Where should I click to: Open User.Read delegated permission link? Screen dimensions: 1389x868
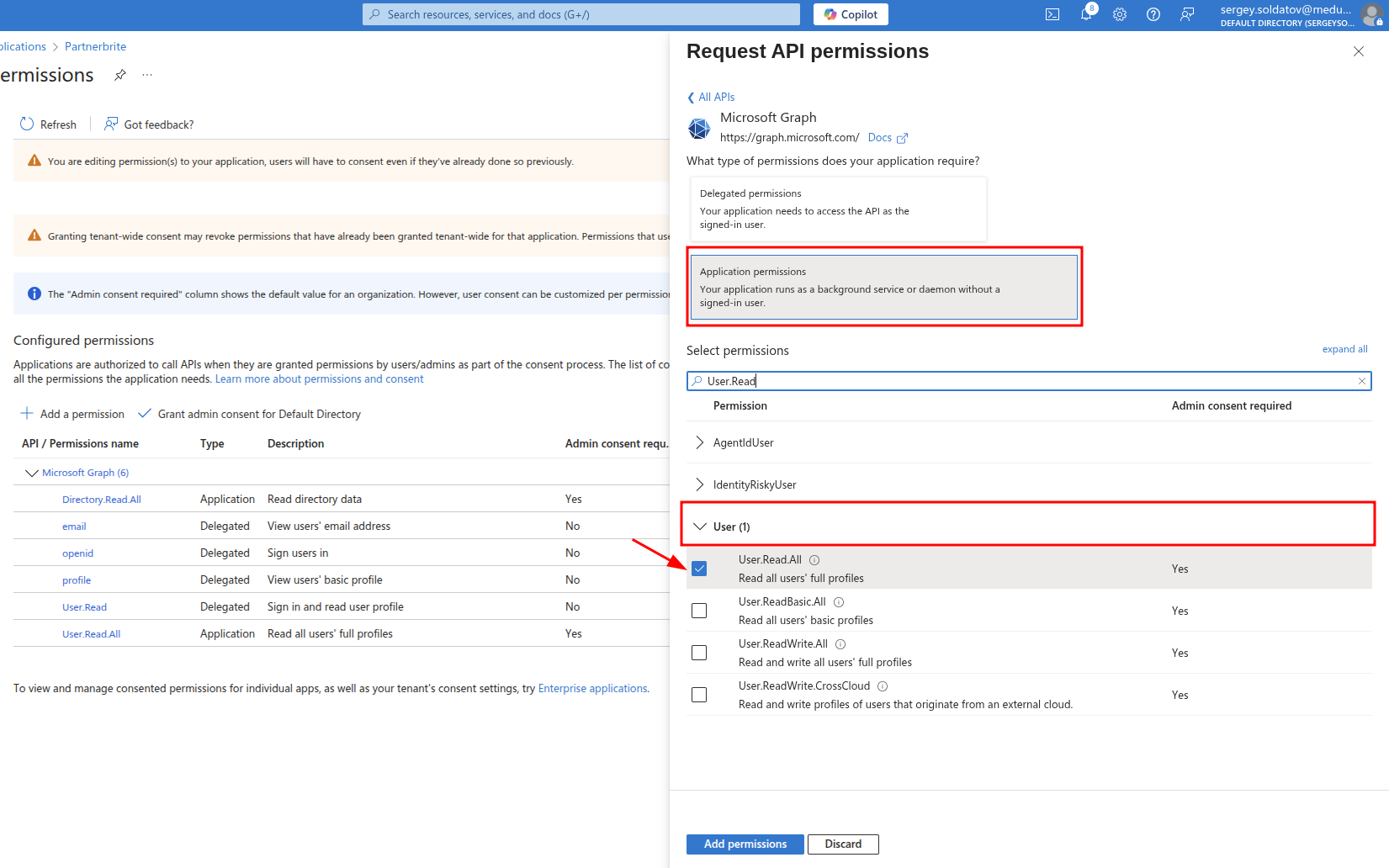point(84,607)
